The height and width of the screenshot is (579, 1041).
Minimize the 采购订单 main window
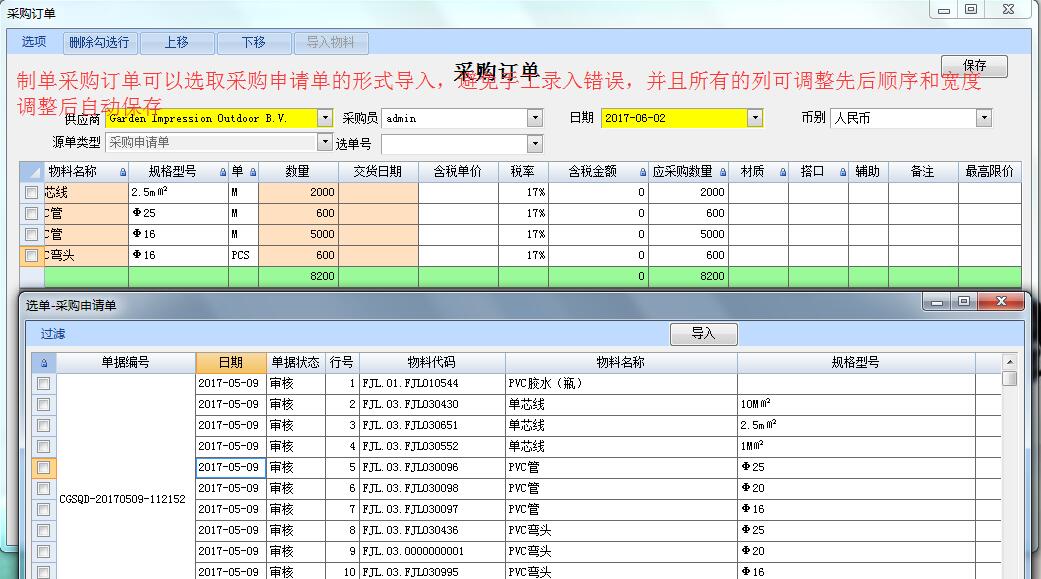(x=944, y=9)
